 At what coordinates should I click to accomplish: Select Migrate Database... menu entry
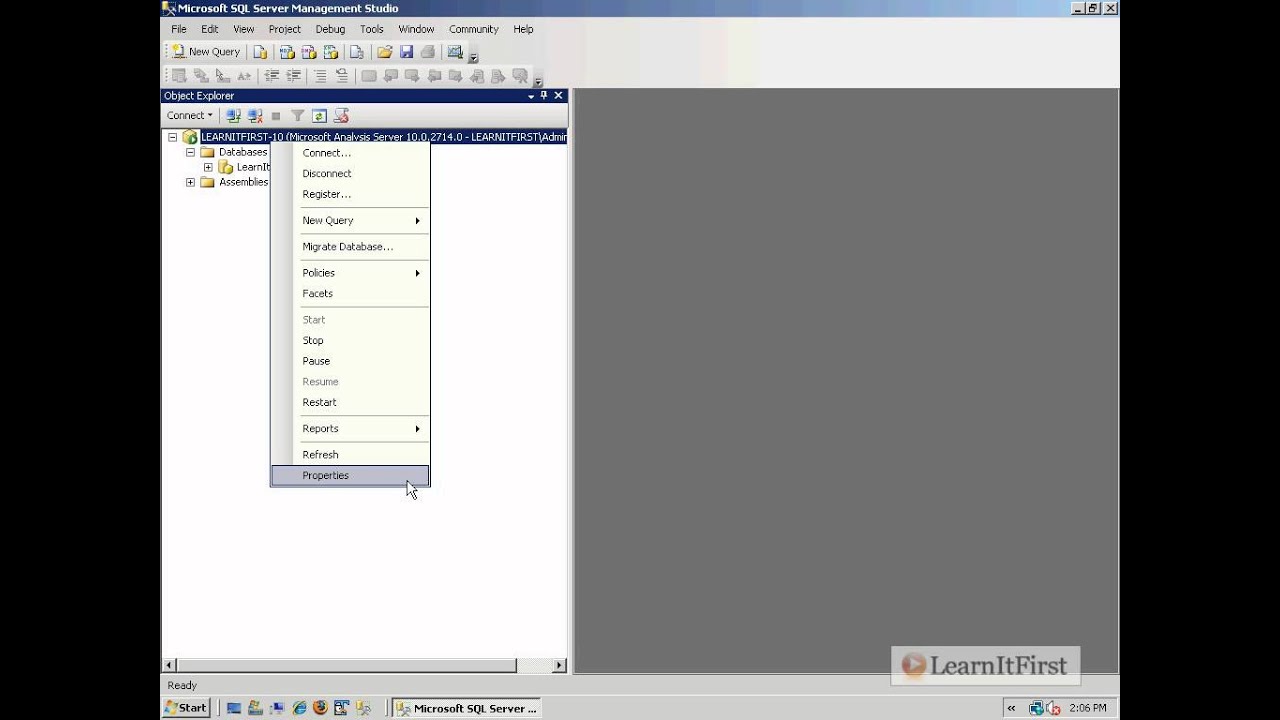click(x=350, y=246)
